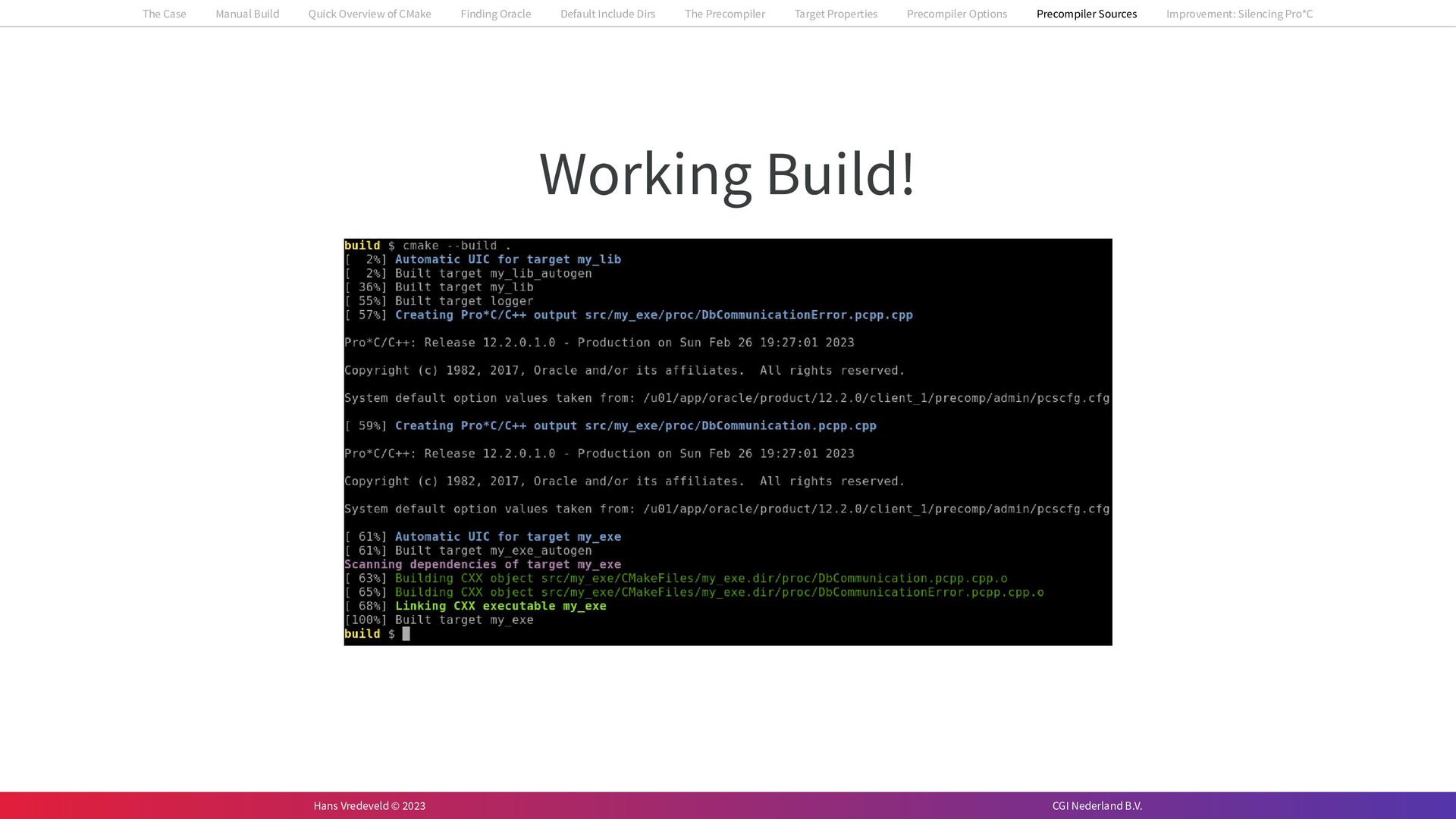
Task: Navigate to Target Properties tab
Action: [x=836, y=14]
